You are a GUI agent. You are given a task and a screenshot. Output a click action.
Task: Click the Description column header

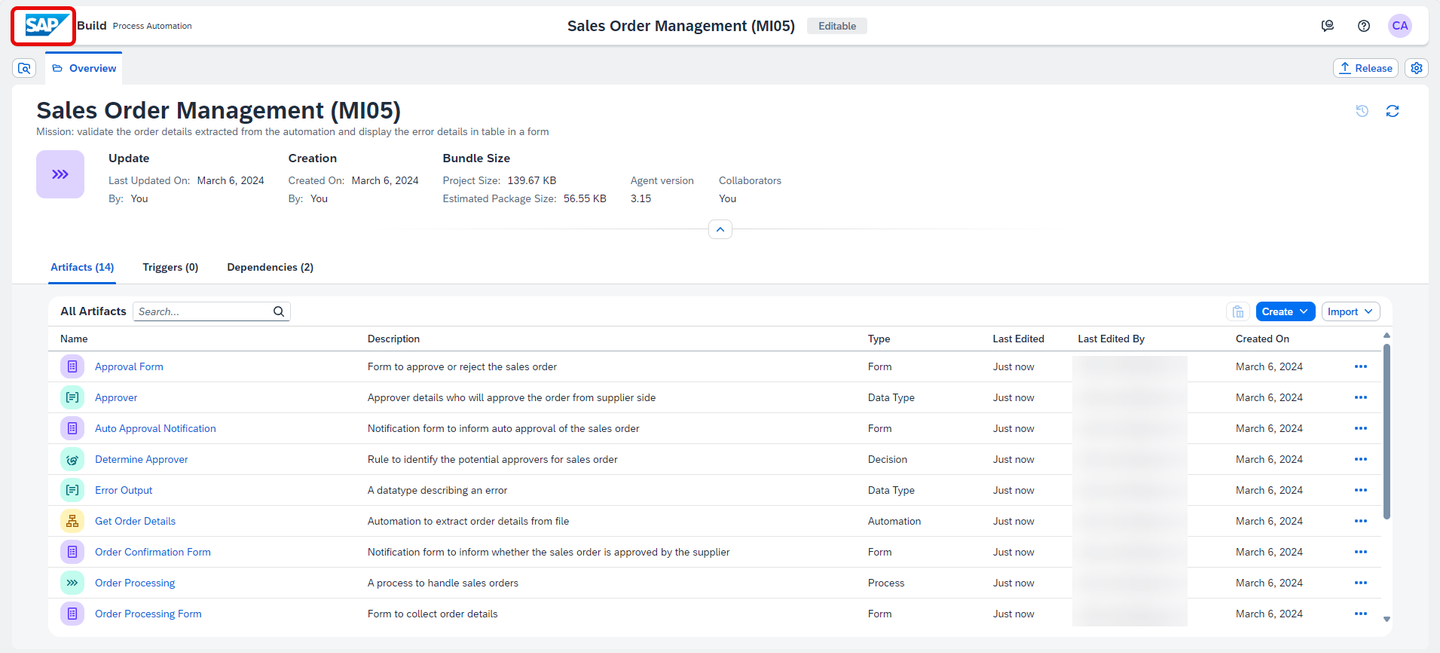(x=394, y=339)
